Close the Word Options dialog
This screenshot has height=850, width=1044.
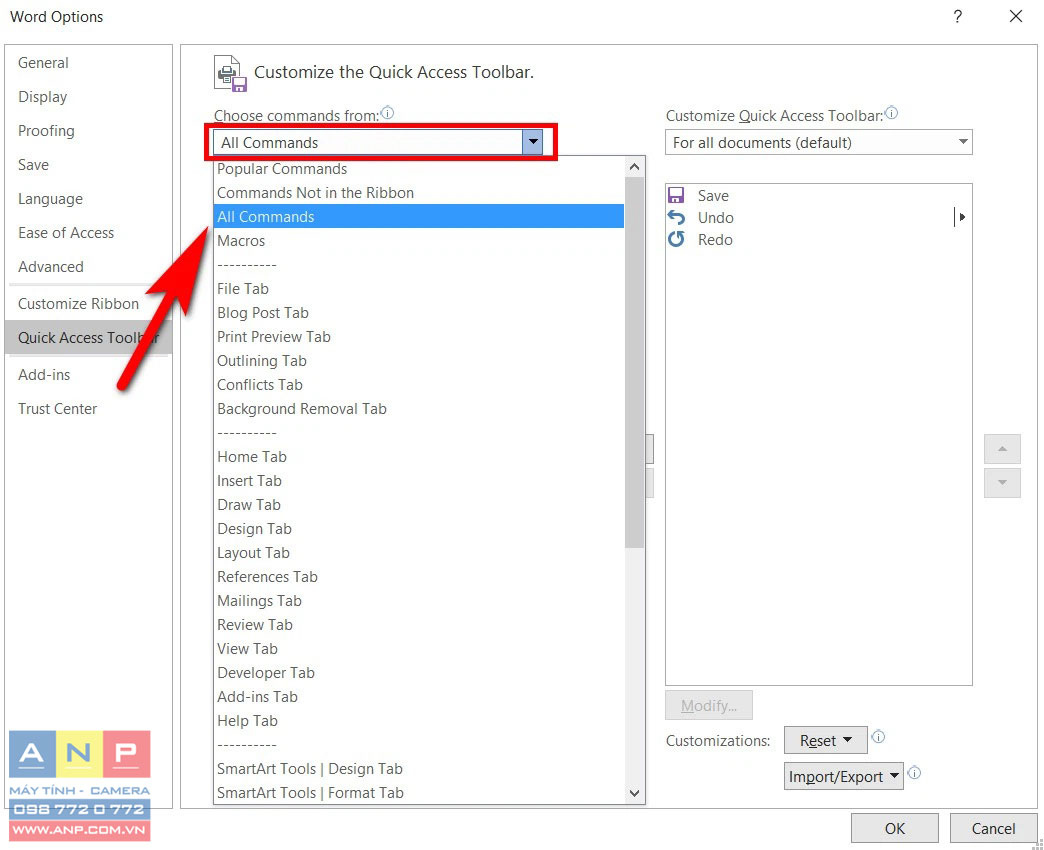pyautogui.click(x=1015, y=17)
